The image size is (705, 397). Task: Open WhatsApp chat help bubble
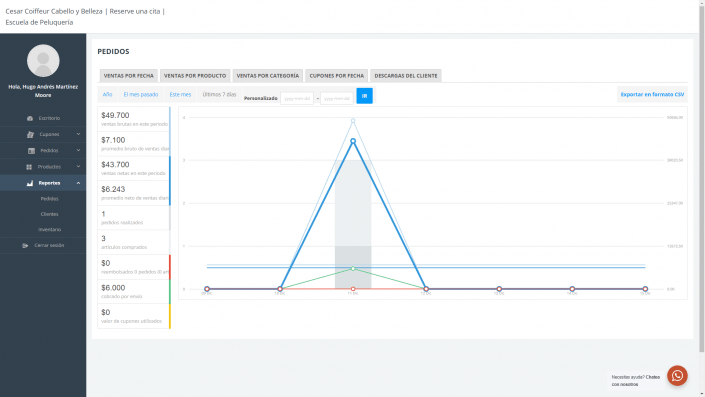[677, 376]
